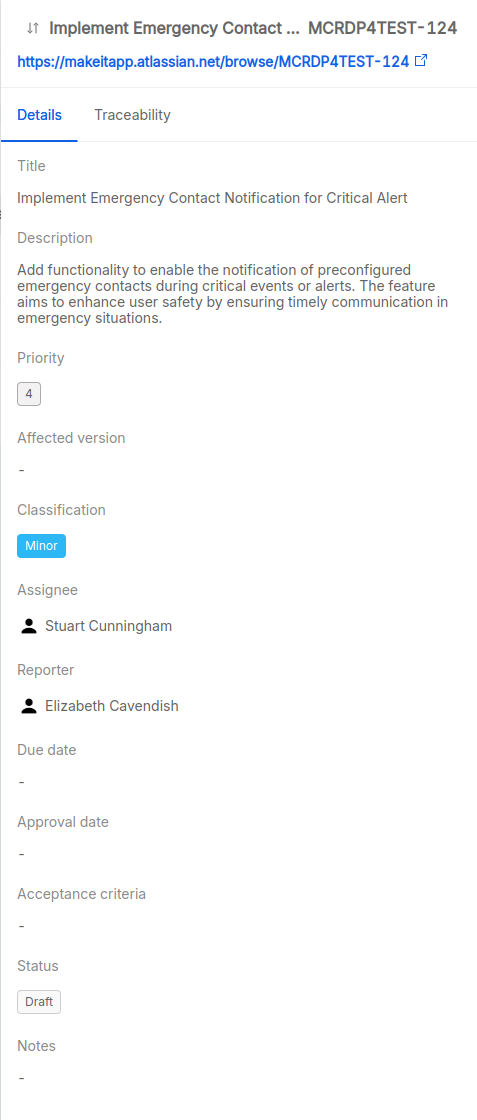This screenshot has width=477, height=1120.
Task: Click the Minor classification badge
Action: pos(41,546)
